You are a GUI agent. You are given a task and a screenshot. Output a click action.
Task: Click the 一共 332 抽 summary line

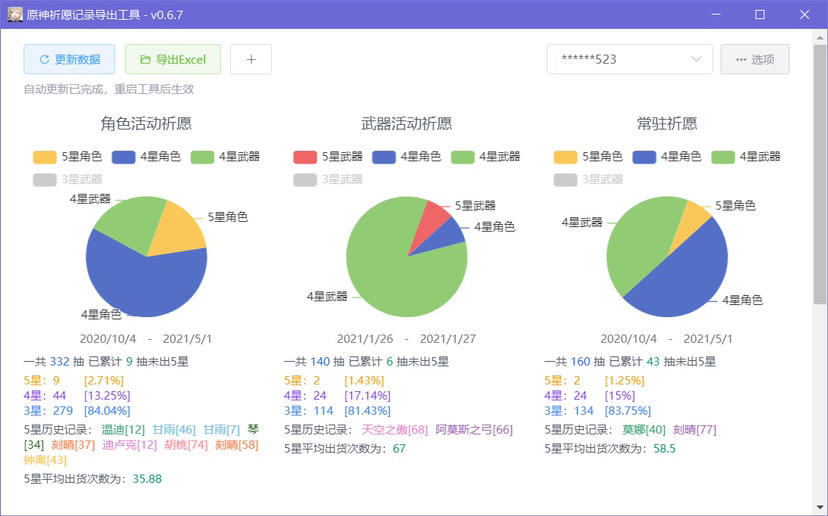point(106,361)
